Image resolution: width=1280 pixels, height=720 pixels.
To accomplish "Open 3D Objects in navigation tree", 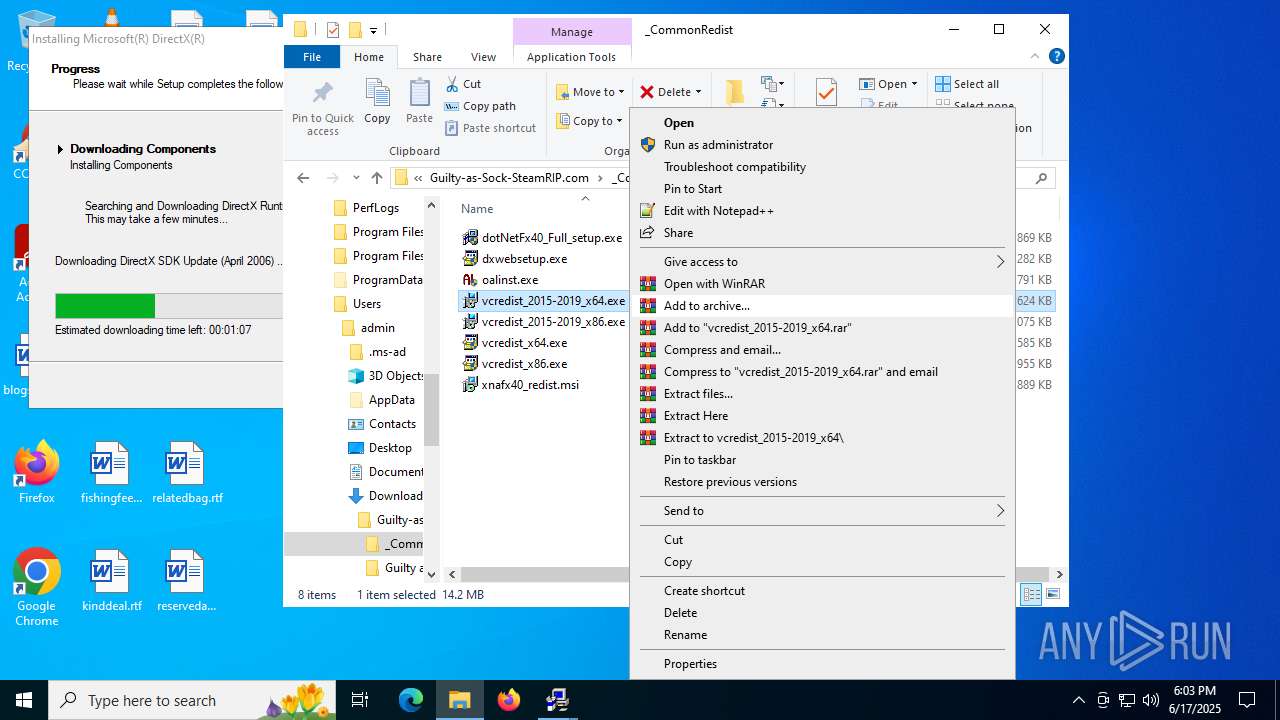I will [385, 376].
